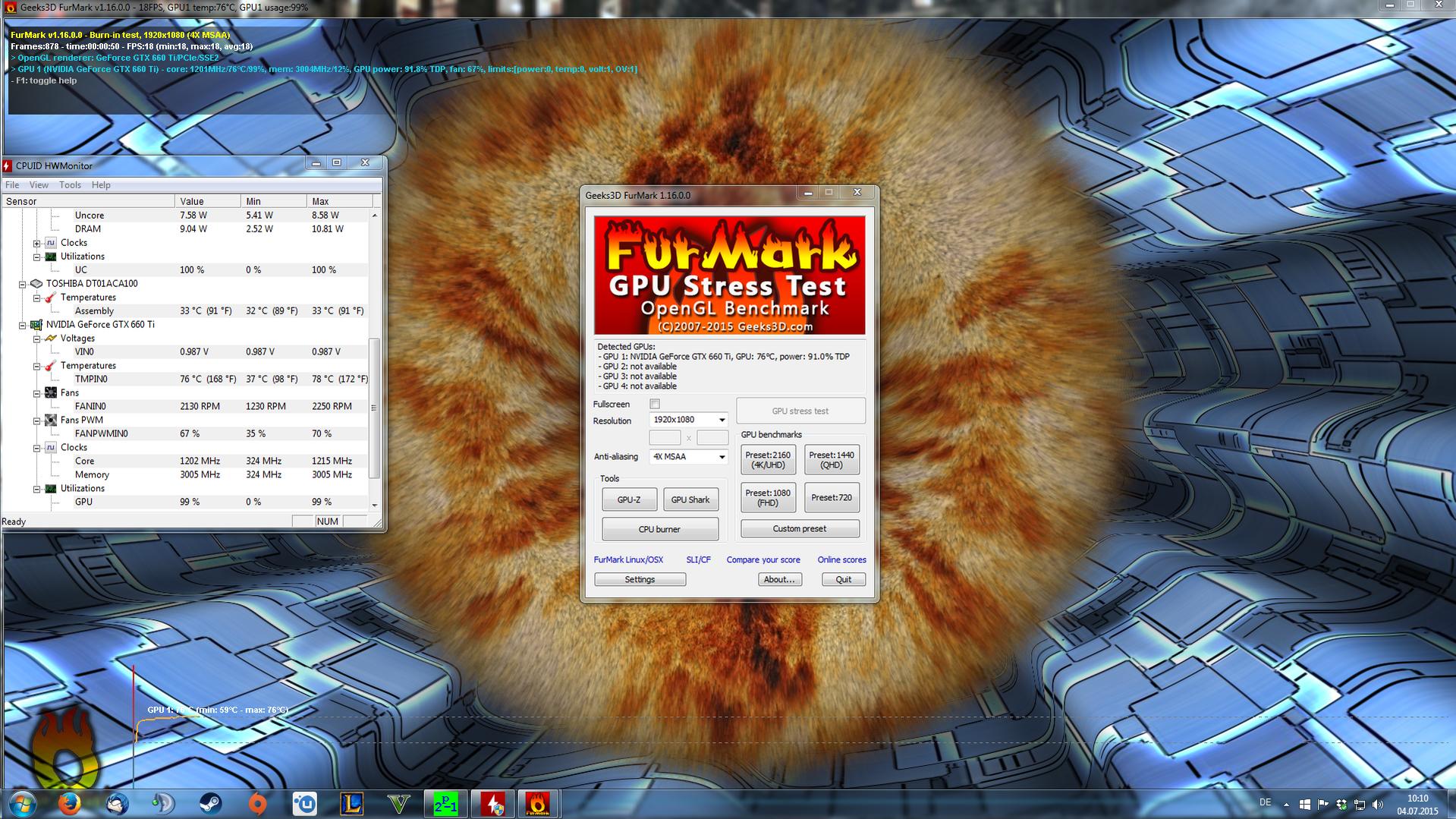The width and height of the screenshot is (1456, 819).
Task: Collapse the Clocks node above the Core row
Action: [x=36, y=448]
